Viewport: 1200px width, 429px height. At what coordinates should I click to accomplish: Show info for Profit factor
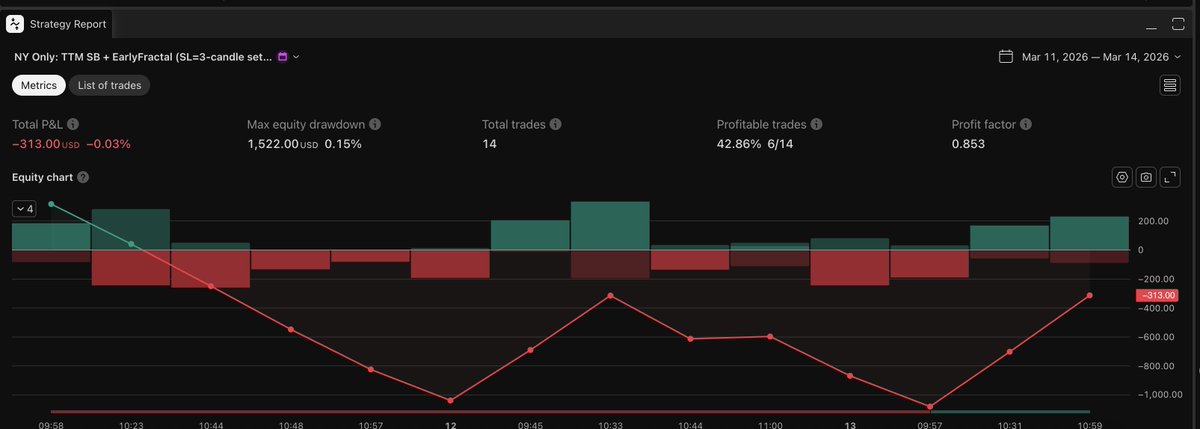click(1026, 125)
